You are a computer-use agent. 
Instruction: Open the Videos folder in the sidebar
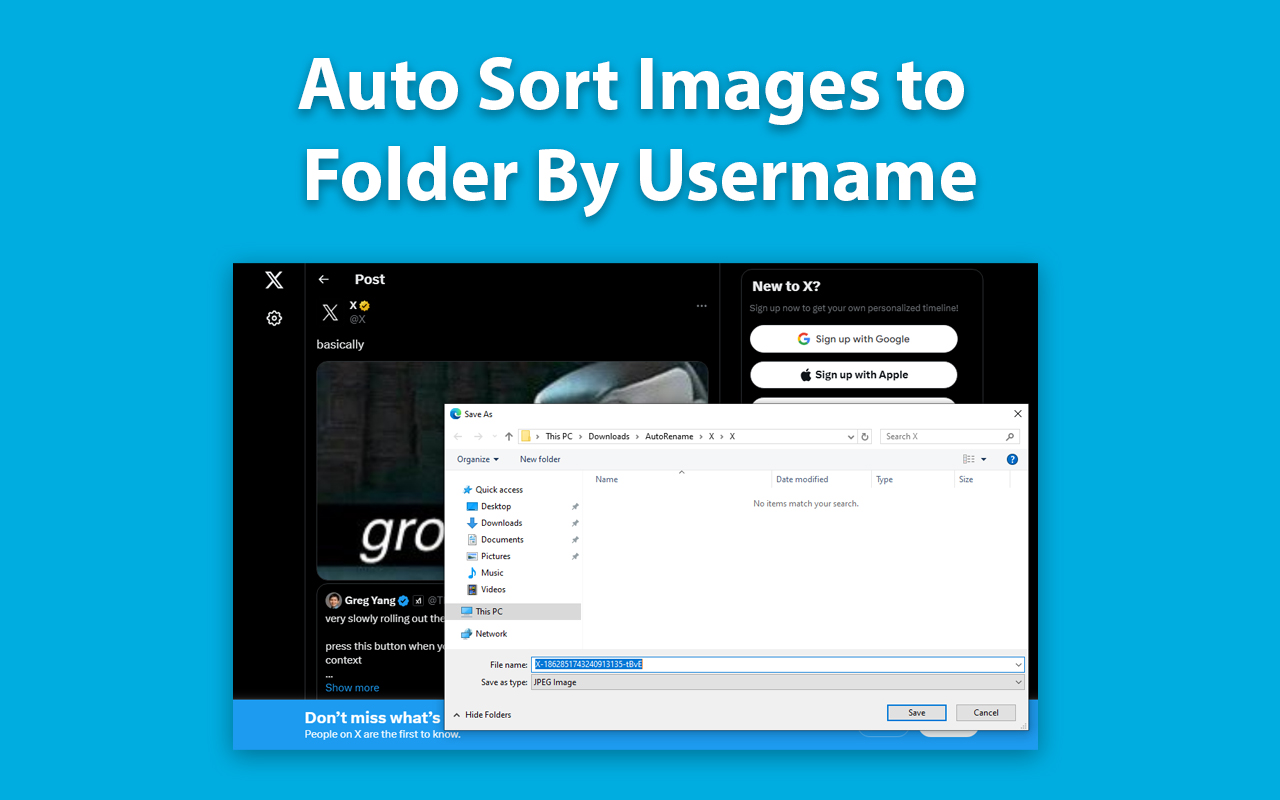tap(493, 589)
